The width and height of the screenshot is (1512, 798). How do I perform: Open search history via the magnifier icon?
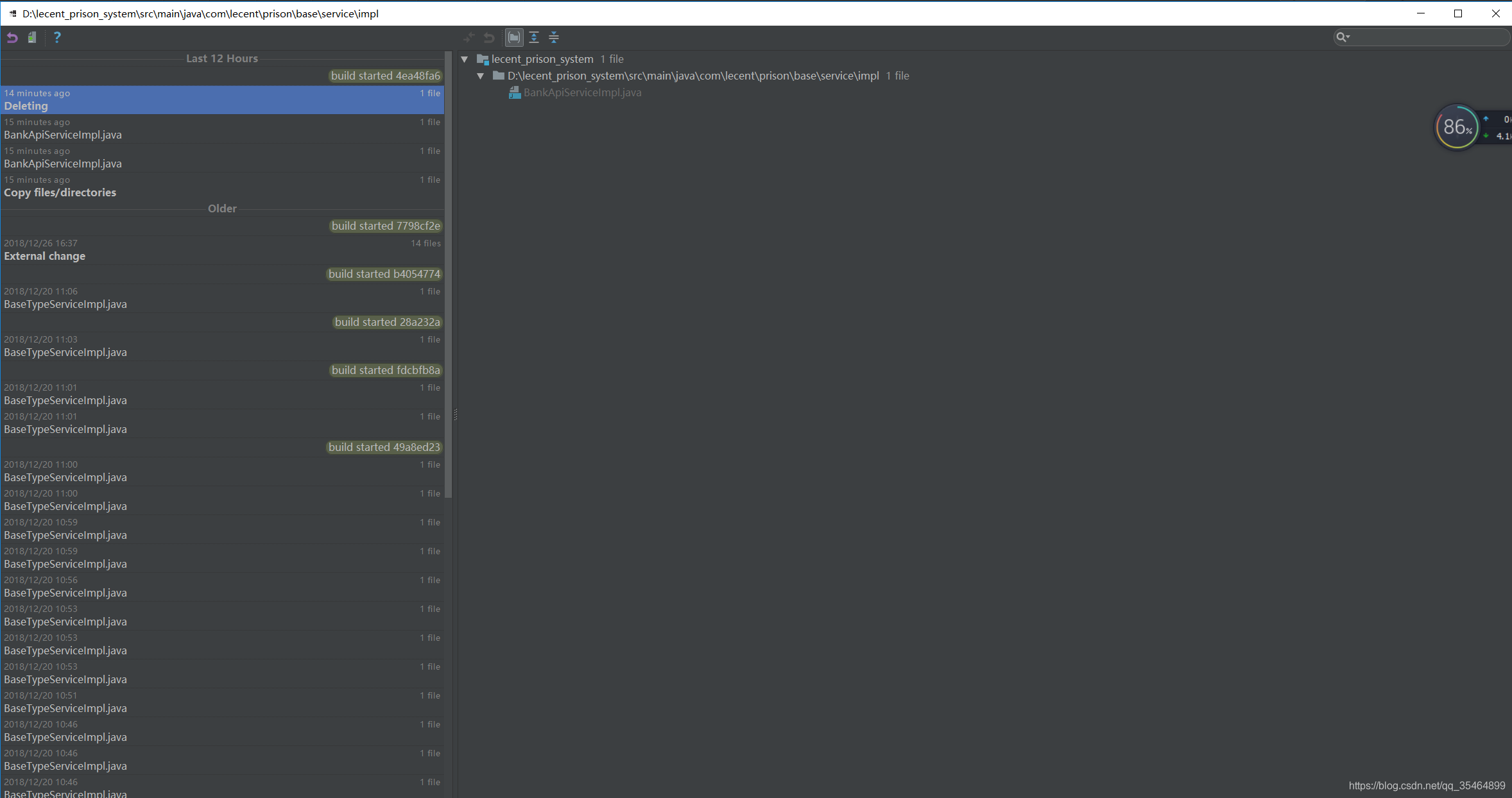tap(1343, 37)
